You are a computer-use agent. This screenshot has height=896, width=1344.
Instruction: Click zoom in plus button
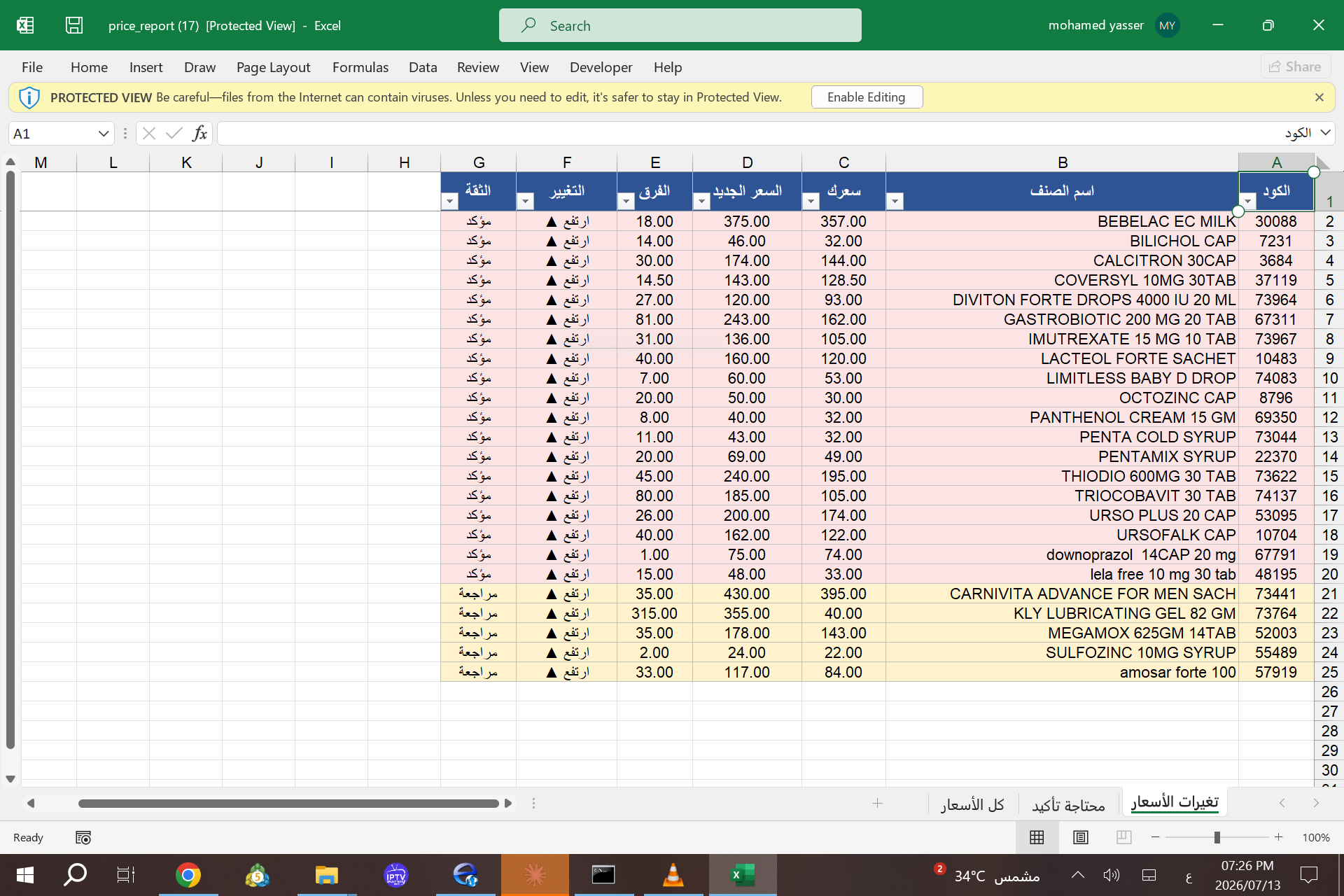[x=1279, y=837]
